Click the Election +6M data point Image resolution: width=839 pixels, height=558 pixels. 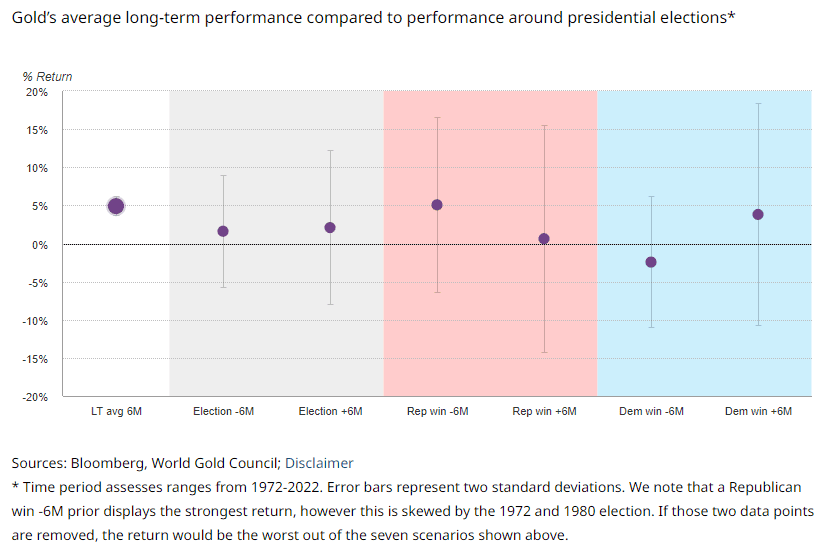[x=330, y=228]
